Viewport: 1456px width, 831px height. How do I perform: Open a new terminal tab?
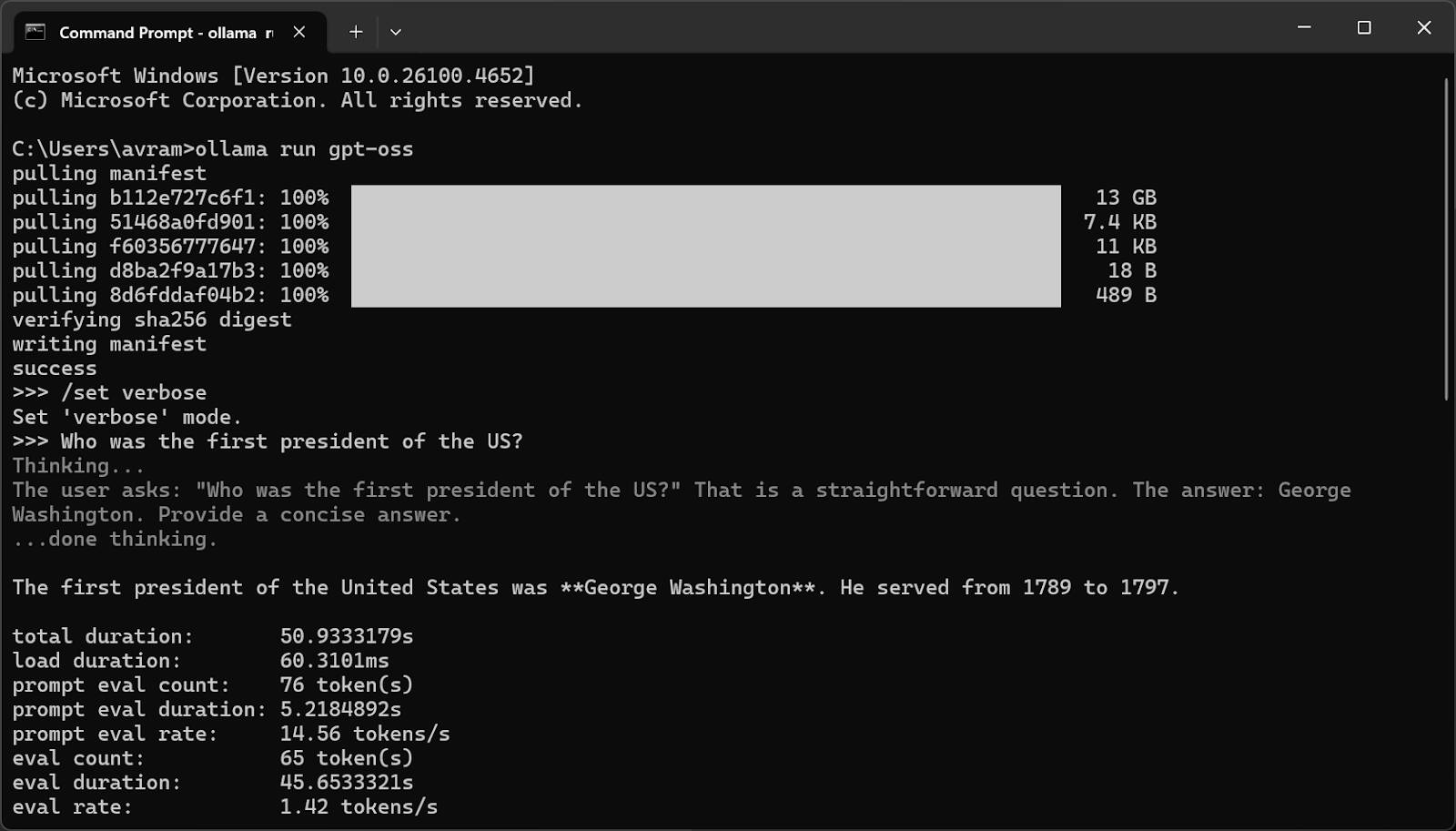(x=356, y=32)
